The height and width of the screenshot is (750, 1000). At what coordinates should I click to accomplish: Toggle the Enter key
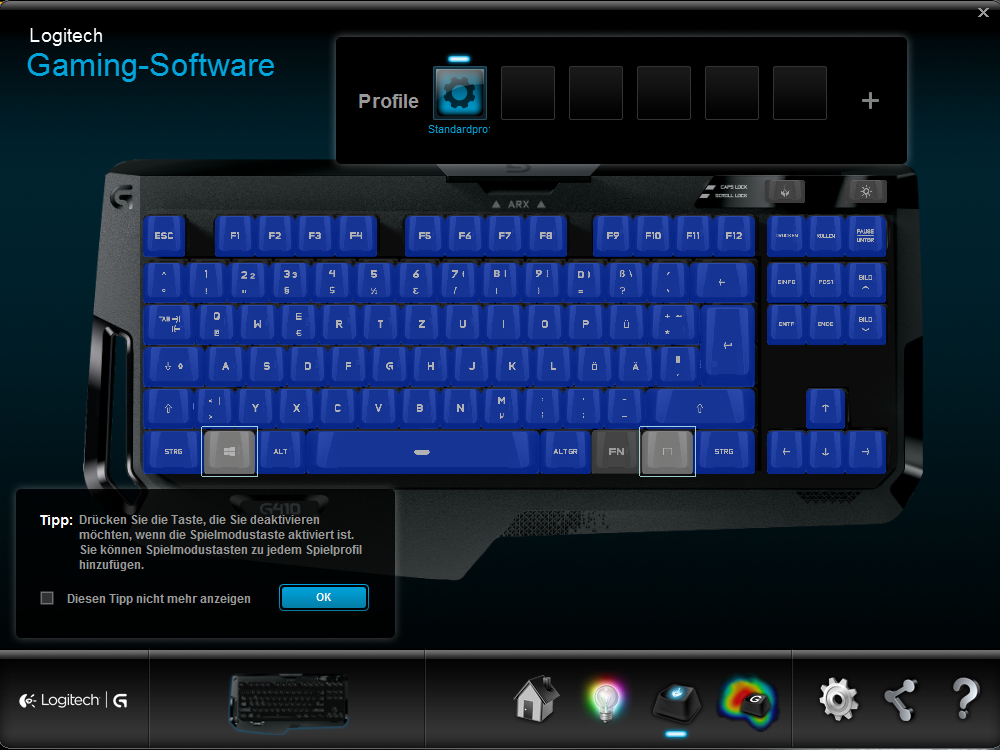pyautogui.click(x=728, y=346)
